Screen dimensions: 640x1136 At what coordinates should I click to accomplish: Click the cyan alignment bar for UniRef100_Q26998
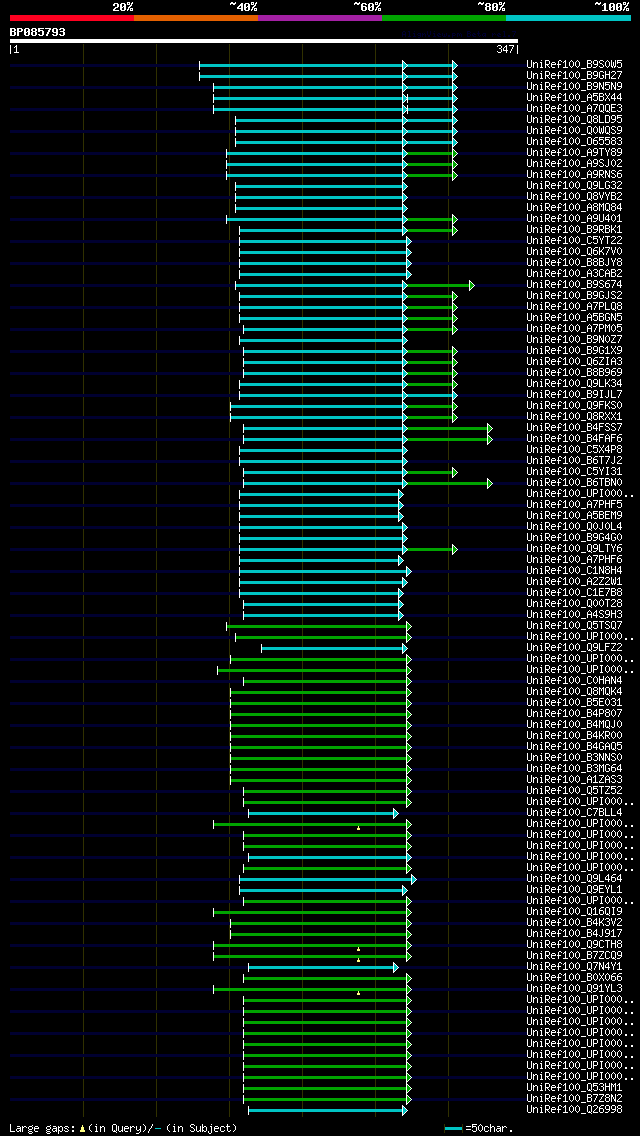[x=328, y=1110]
